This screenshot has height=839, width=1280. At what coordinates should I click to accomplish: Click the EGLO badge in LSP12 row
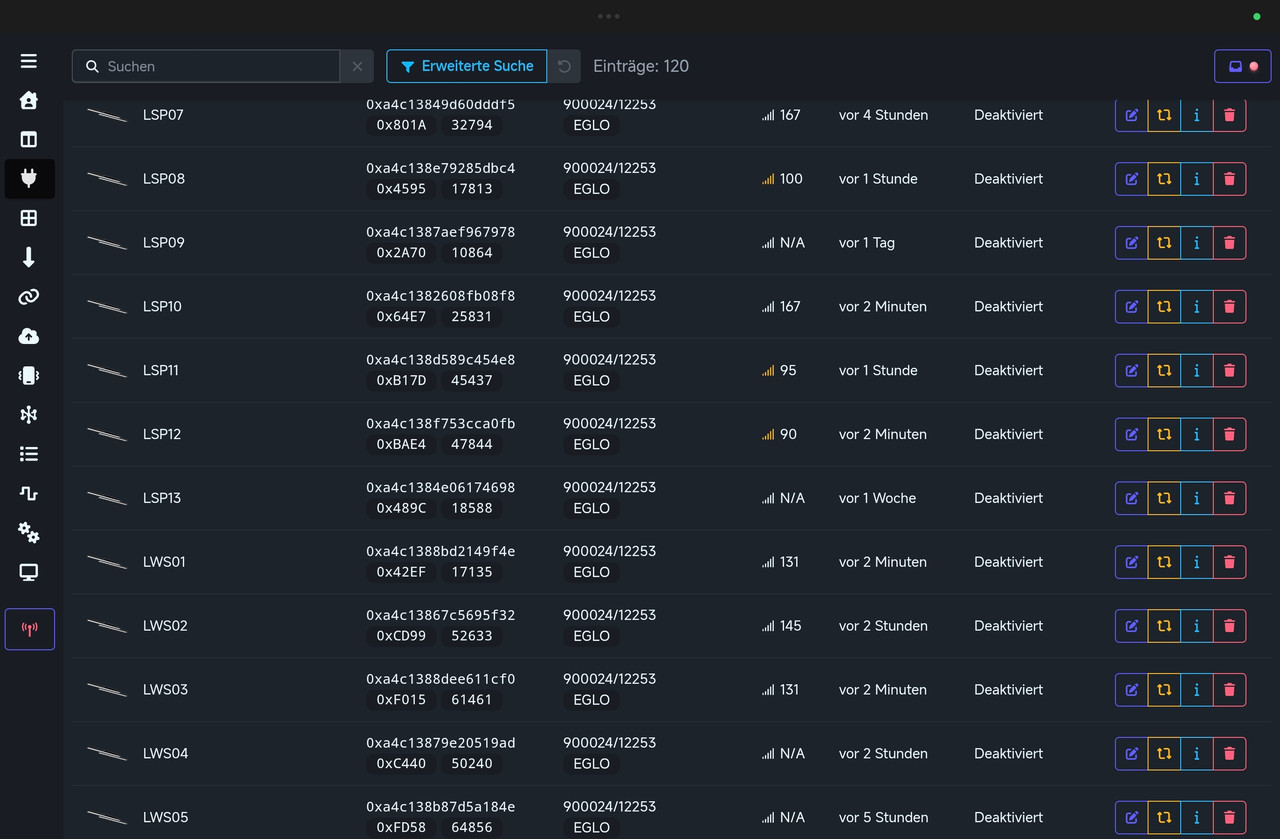tap(592, 445)
